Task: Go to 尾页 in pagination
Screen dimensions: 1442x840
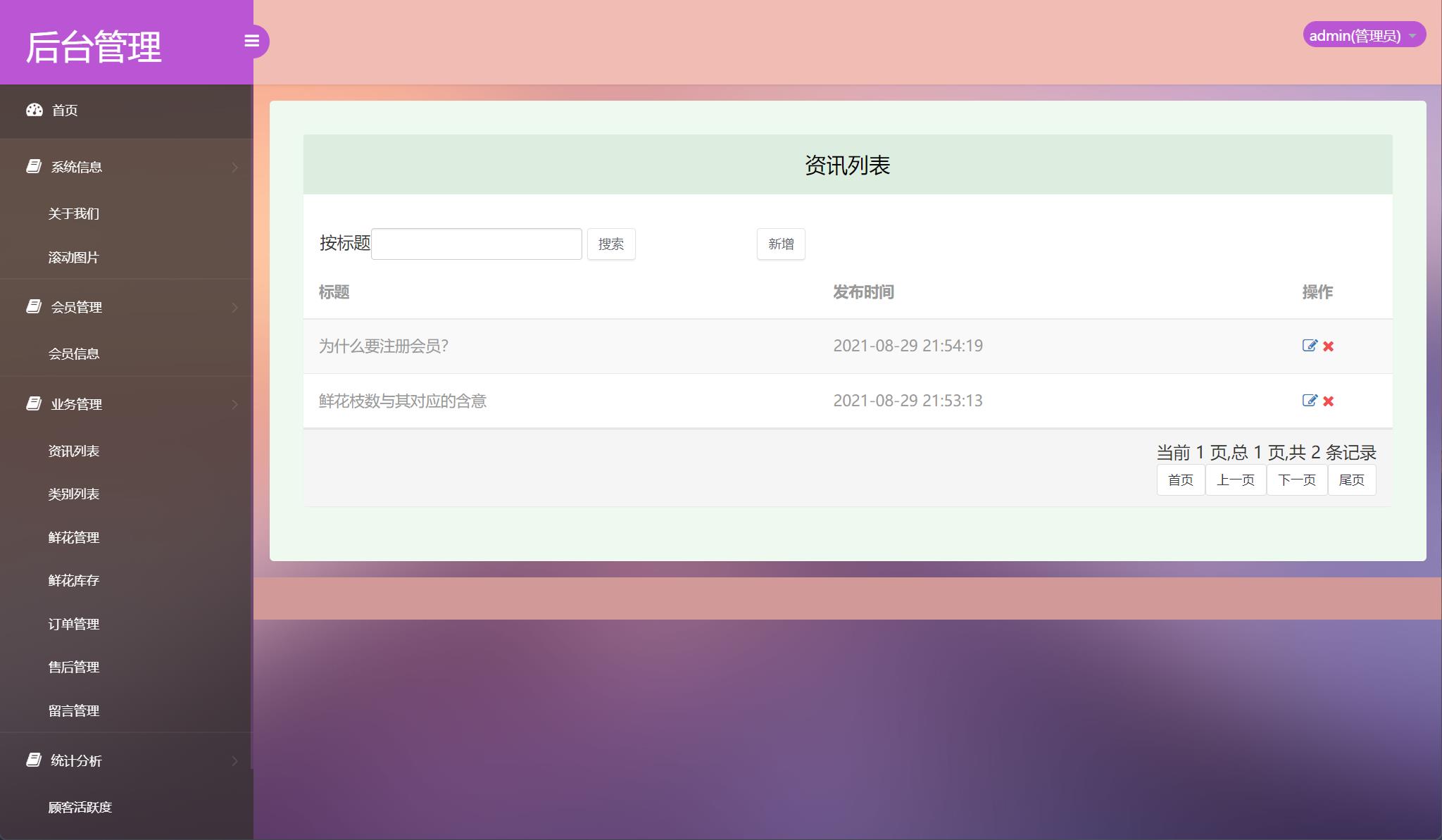Action: (1352, 479)
